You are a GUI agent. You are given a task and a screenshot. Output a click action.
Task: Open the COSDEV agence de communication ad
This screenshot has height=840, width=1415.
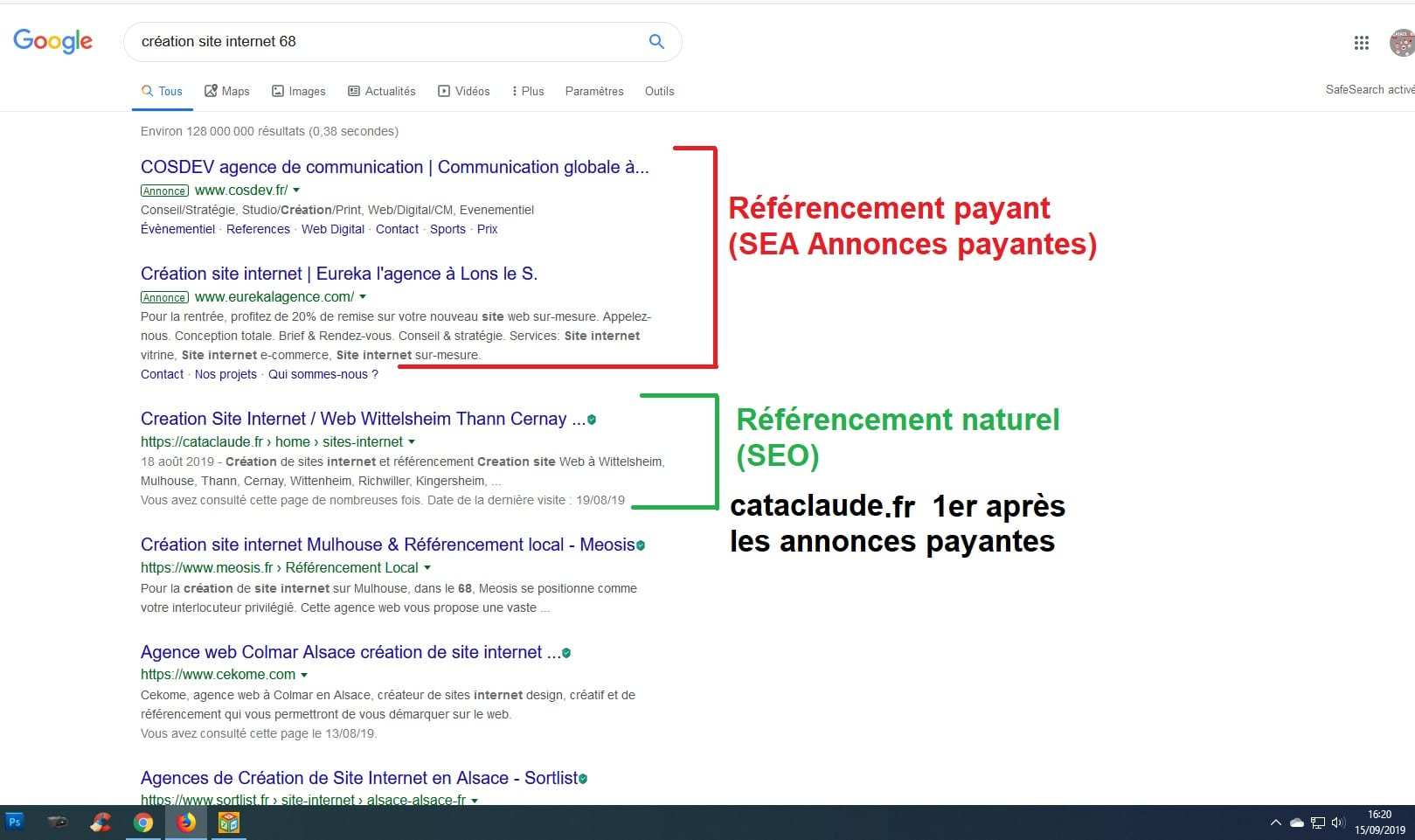coord(395,167)
